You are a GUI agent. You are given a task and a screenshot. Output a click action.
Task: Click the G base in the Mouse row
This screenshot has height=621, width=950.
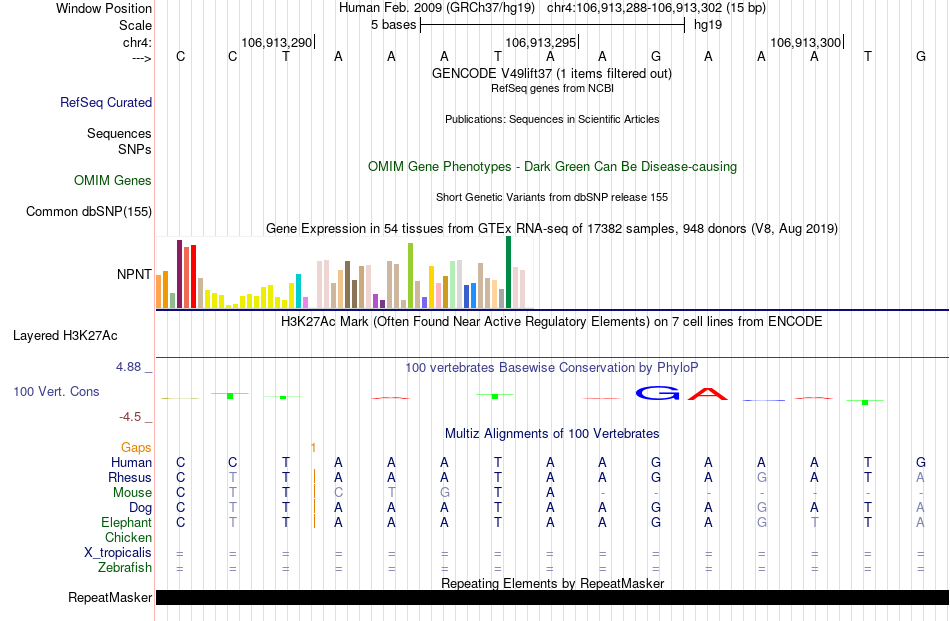[445, 493]
